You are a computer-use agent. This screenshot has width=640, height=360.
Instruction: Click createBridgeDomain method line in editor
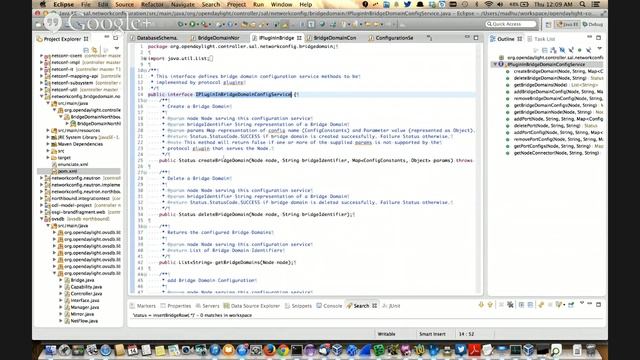[x=315, y=160]
